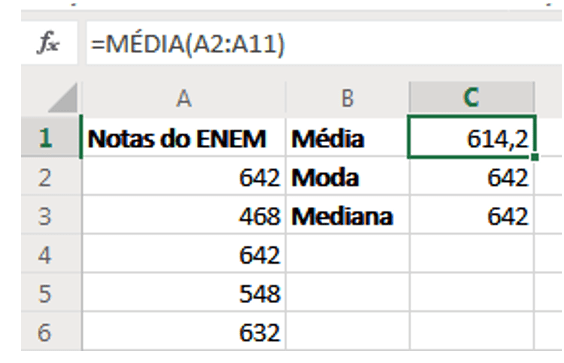Click inside the formula bar with =MÉDIA(A2:A11)
Image resolution: width=564 pixels, height=363 pixels.
pyautogui.click(x=324, y=43)
